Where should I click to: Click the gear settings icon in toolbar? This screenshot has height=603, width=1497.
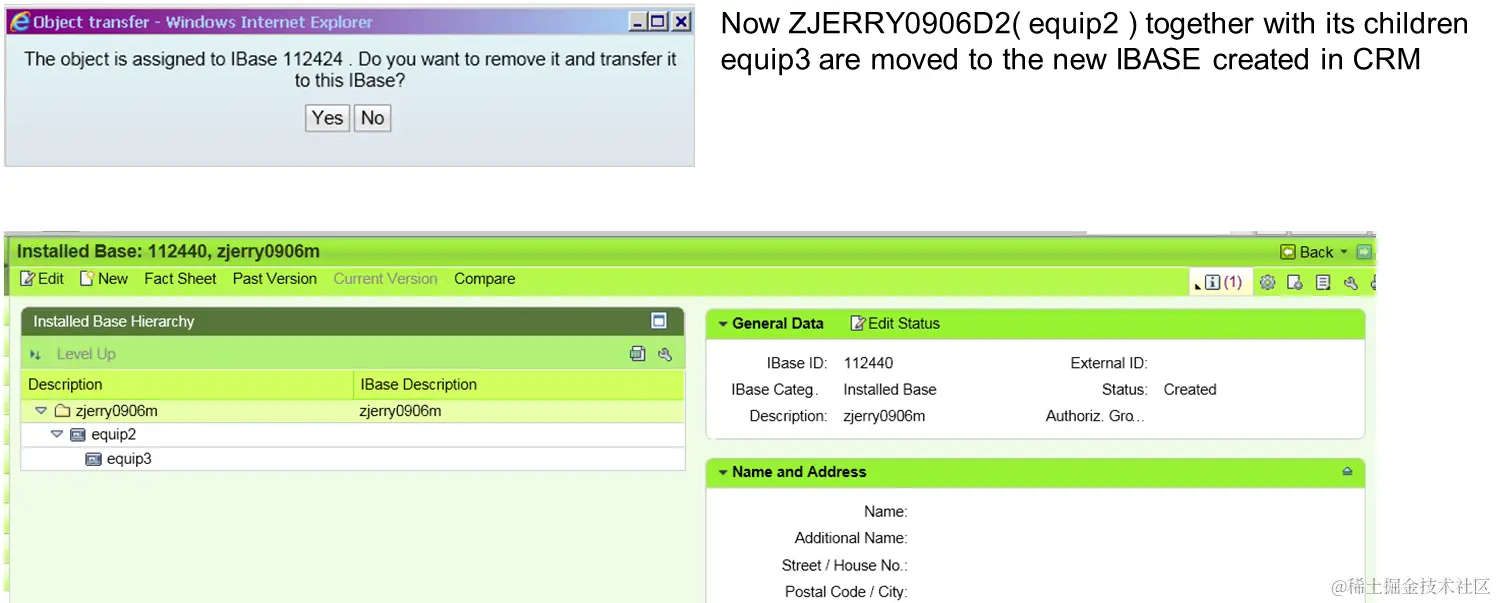1267,283
